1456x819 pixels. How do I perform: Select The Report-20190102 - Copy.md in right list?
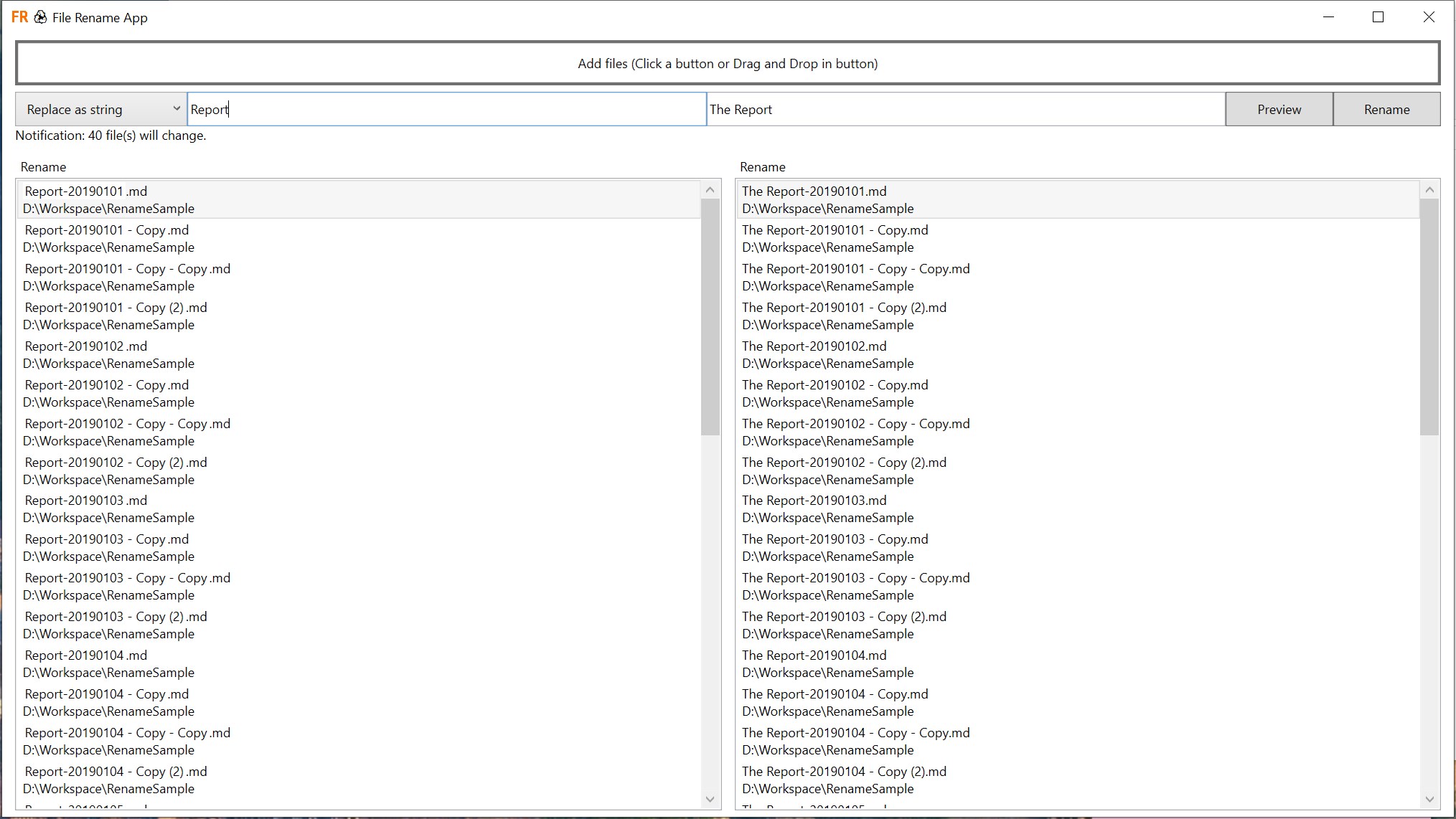click(835, 385)
